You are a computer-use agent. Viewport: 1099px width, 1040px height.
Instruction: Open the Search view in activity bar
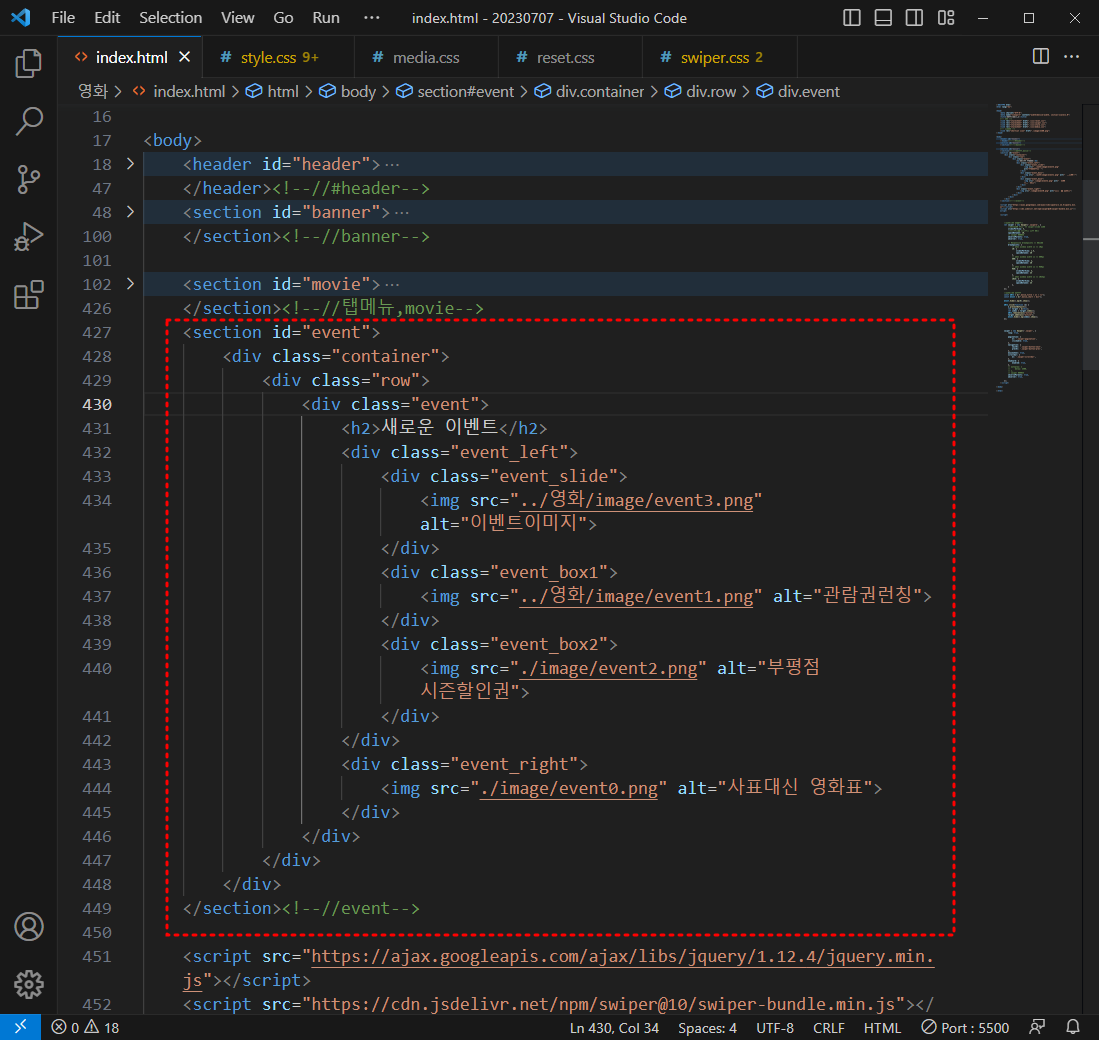[28, 121]
